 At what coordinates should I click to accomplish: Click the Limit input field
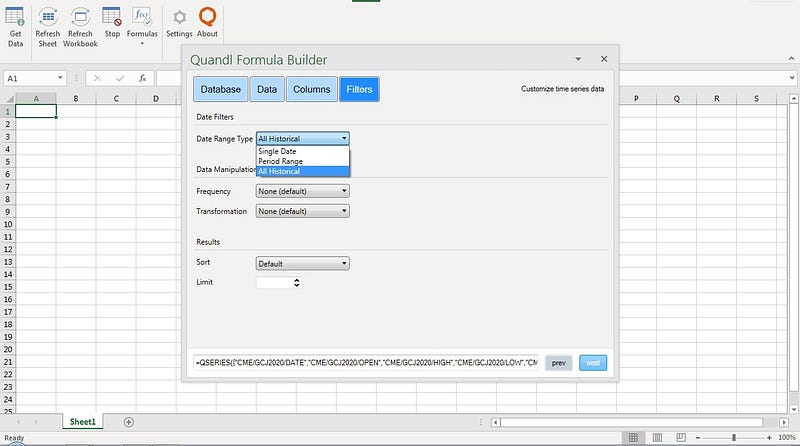coord(274,282)
